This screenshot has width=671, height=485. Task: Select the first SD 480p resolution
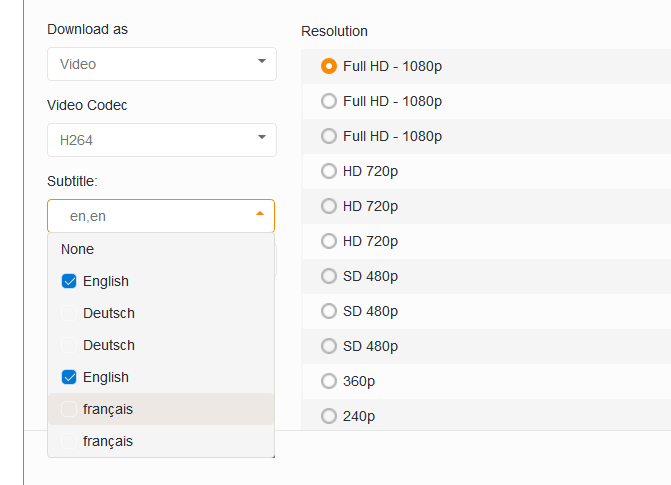click(x=329, y=276)
